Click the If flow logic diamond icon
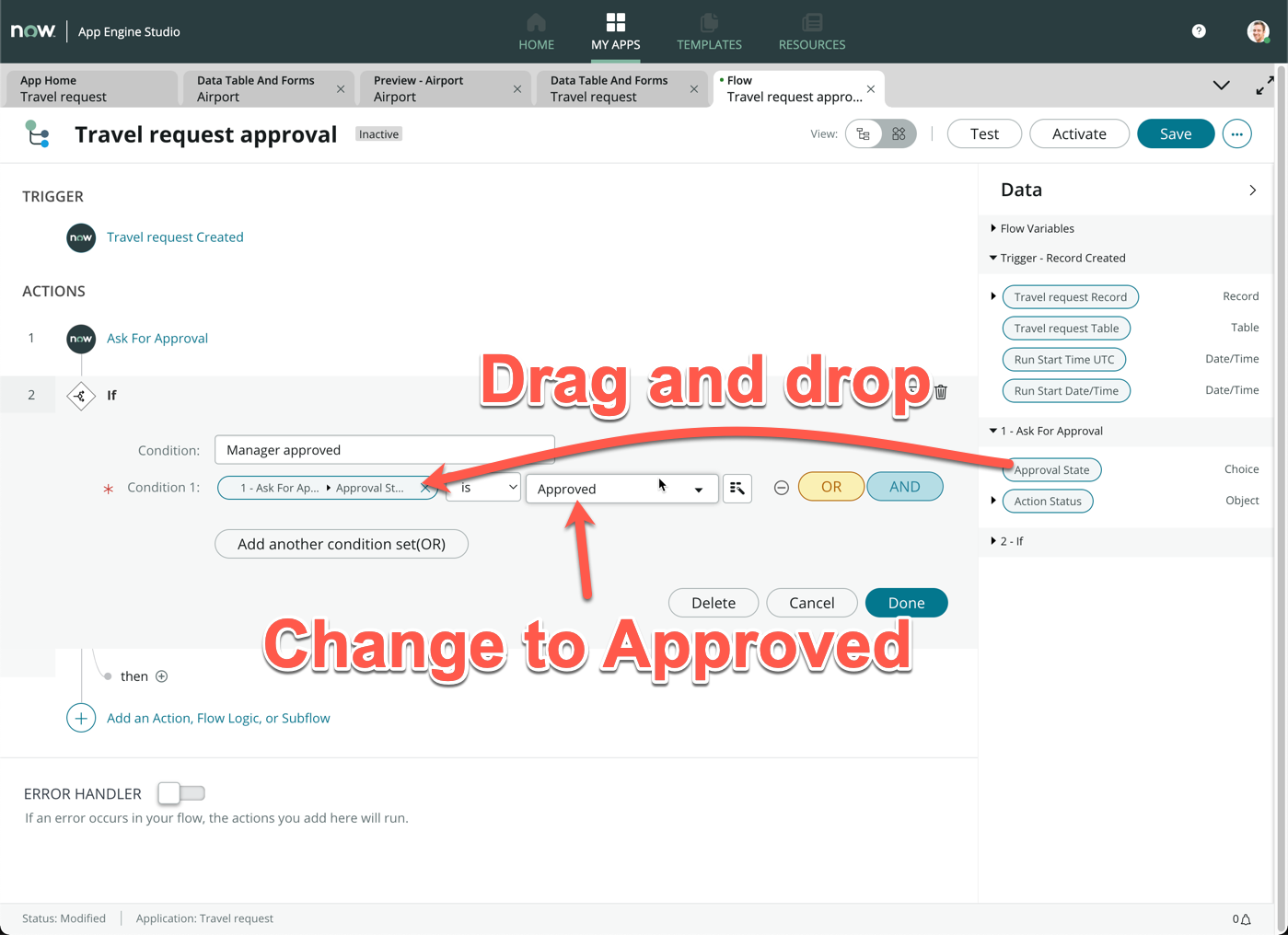1288x935 pixels. [81, 396]
